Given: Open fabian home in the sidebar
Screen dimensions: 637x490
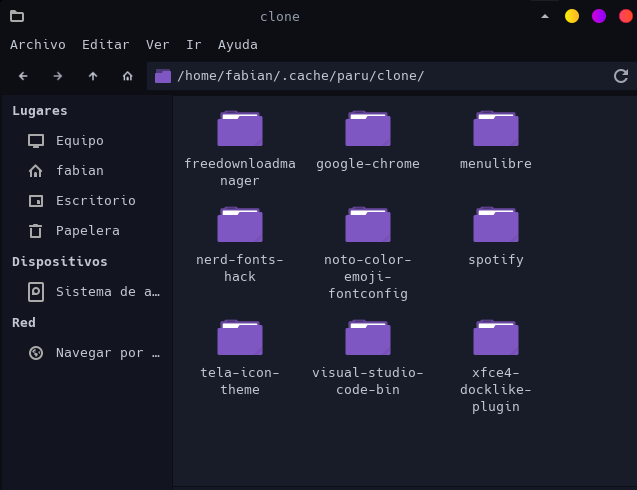Looking at the screenshot, I should pyautogui.click(x=87, y=171).
